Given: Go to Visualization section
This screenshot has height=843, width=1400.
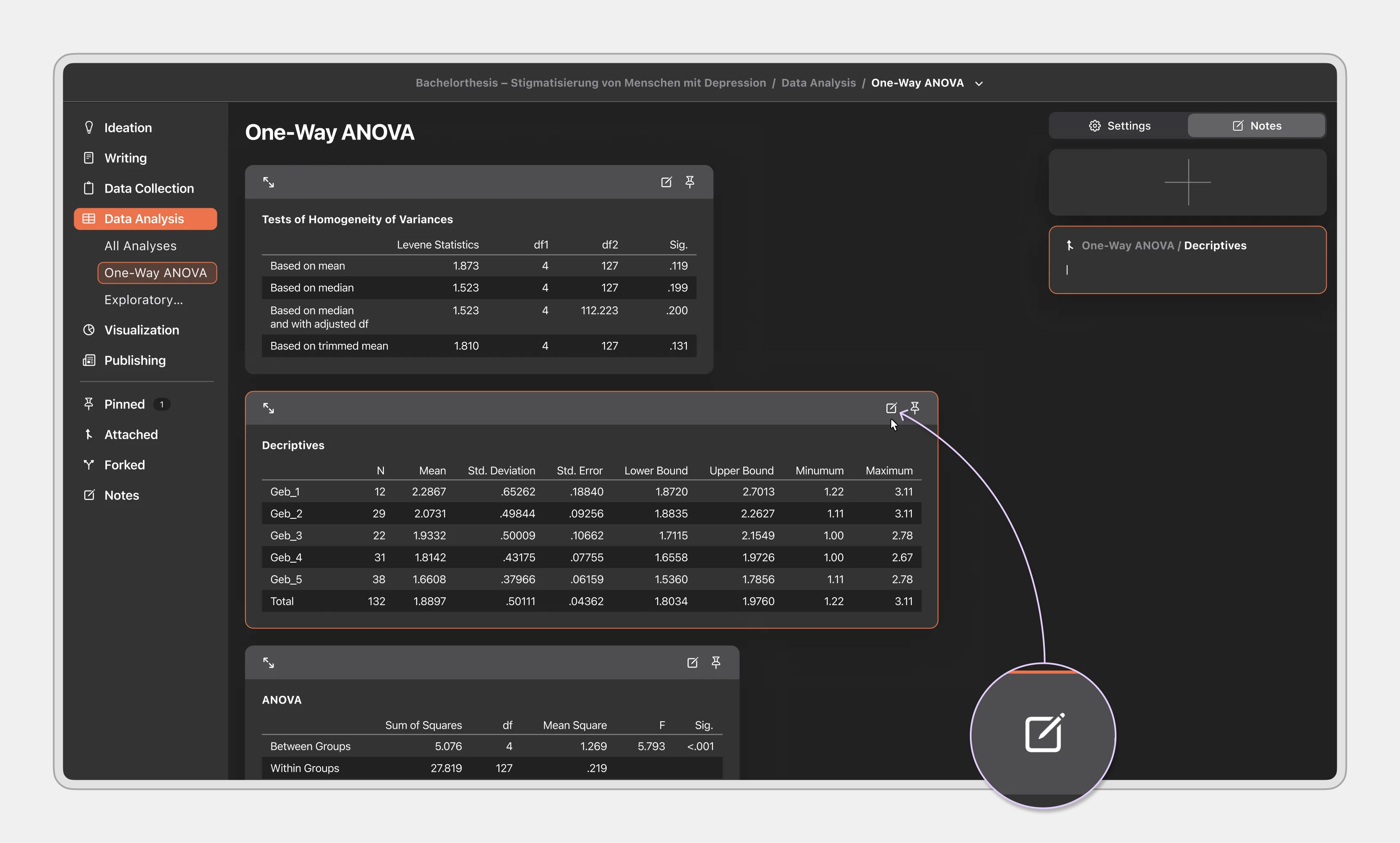Looking at the screenshot, I should [x=142, y=330].
